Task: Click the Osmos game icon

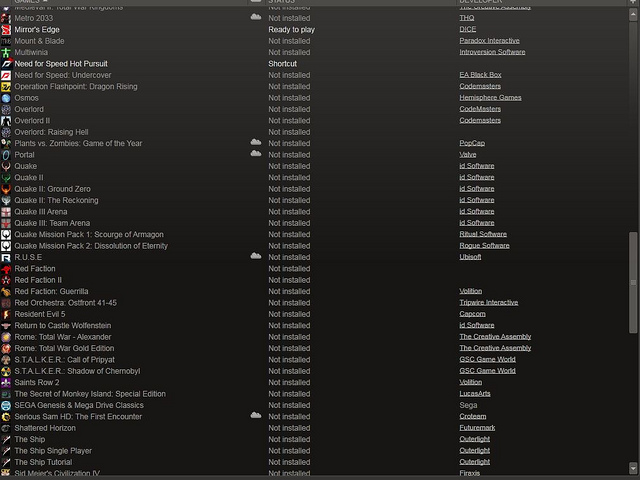Action: coord(6,98)
